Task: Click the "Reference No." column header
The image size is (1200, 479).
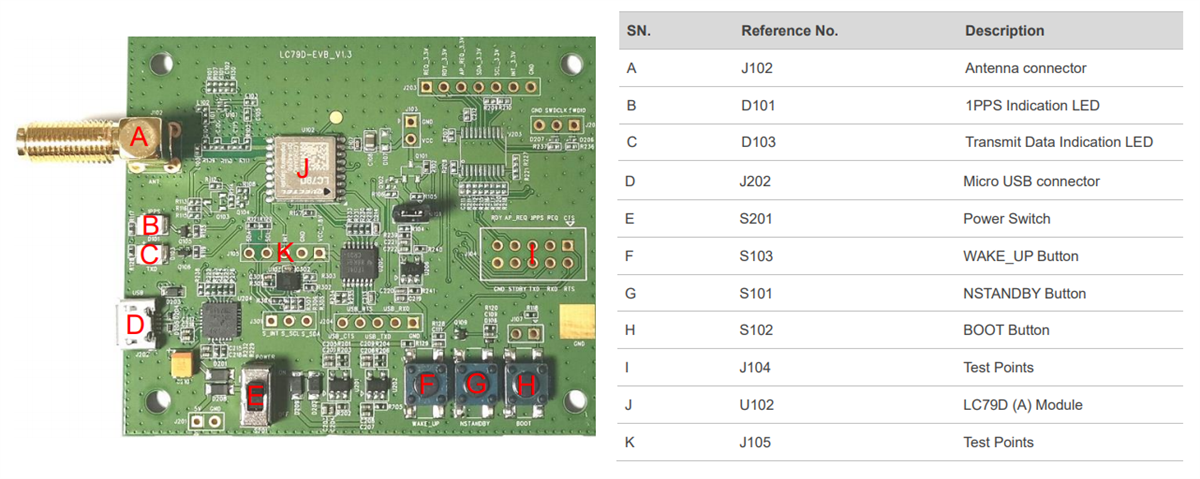Action: (x=789, y=31)
